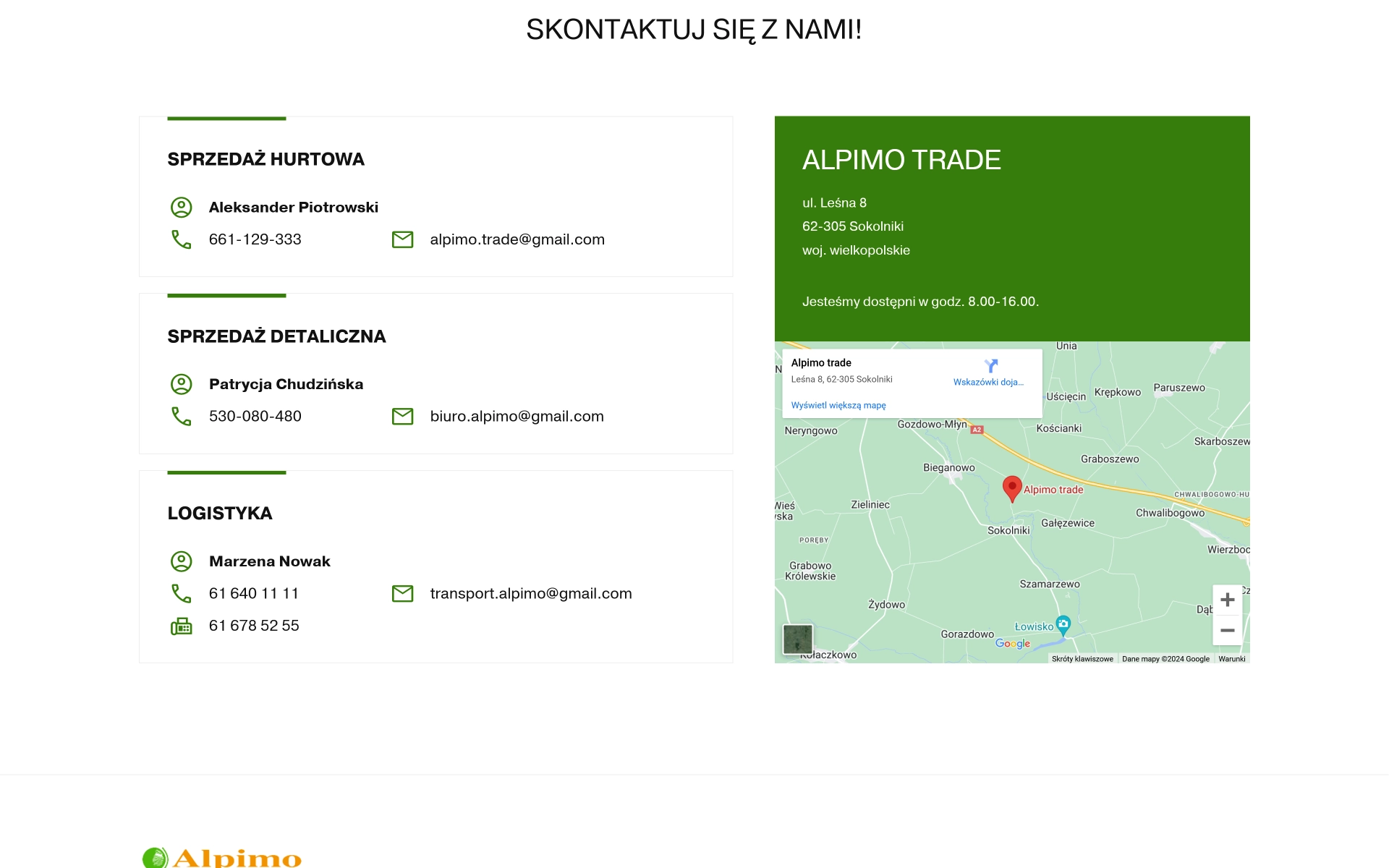Click the fax icon next to 61 678 52 55
Screen dimensions: 1389x868
click(181, 626)
